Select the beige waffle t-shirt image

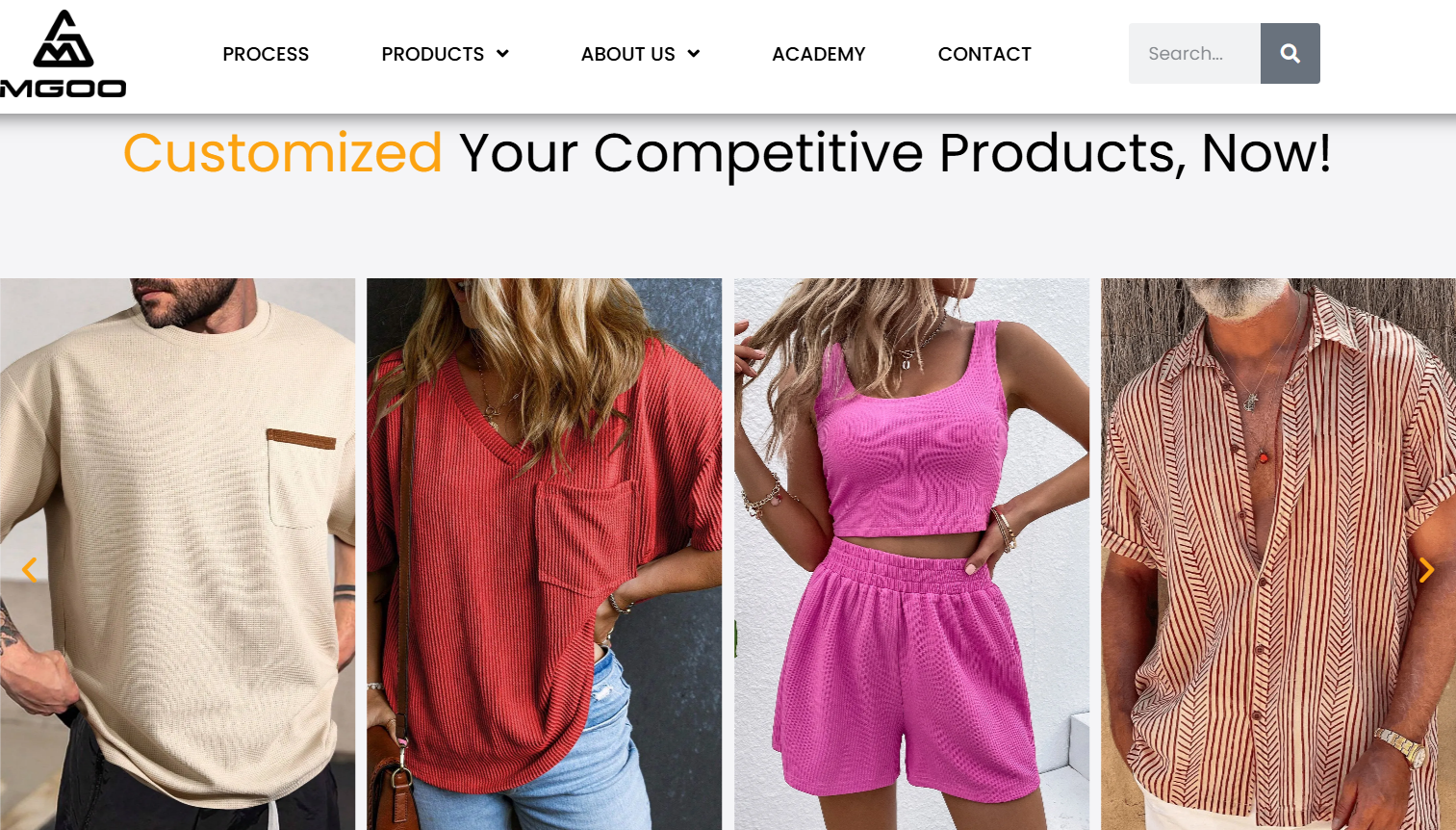177,554
